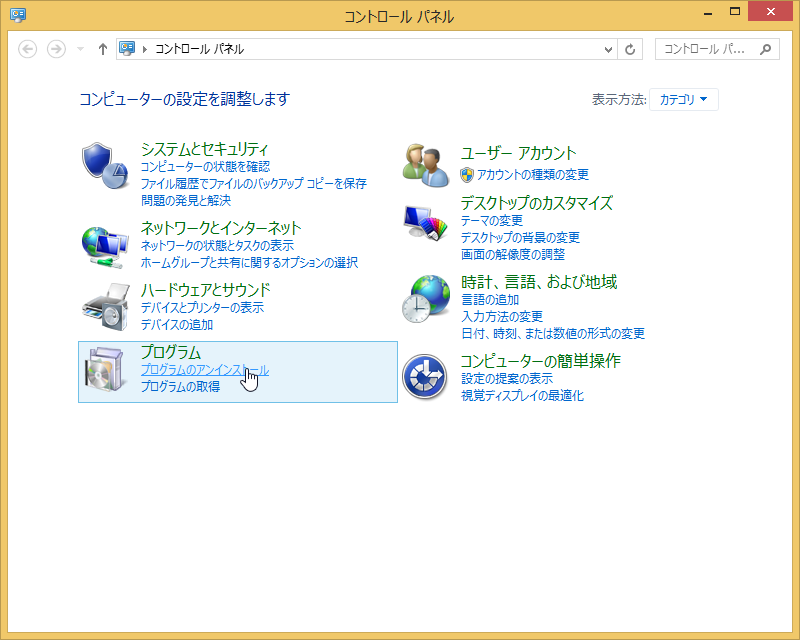Maximize the Control Panel window
Viewport: 800px width, 640px height.
(x=735, y=12)
